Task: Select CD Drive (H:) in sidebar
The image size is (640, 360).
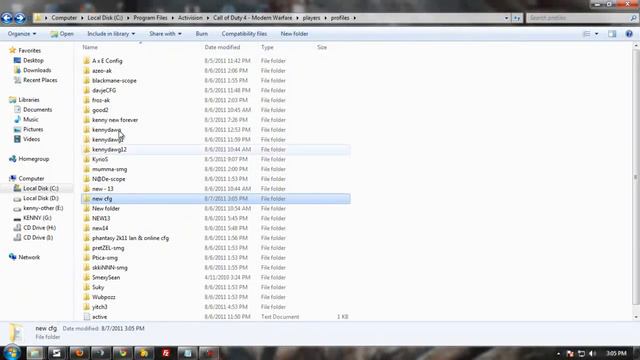Action: pyautogui.click(x=39, y=228)
